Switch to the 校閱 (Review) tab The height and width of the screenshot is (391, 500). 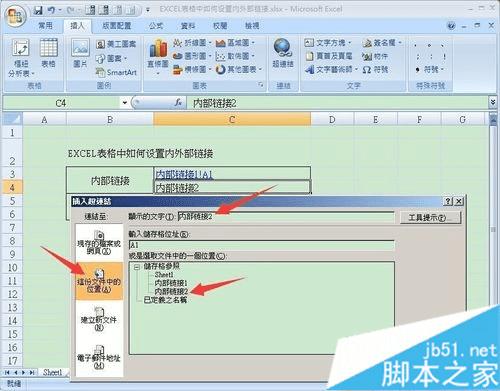pyautogui.click(x=220, y=26)
